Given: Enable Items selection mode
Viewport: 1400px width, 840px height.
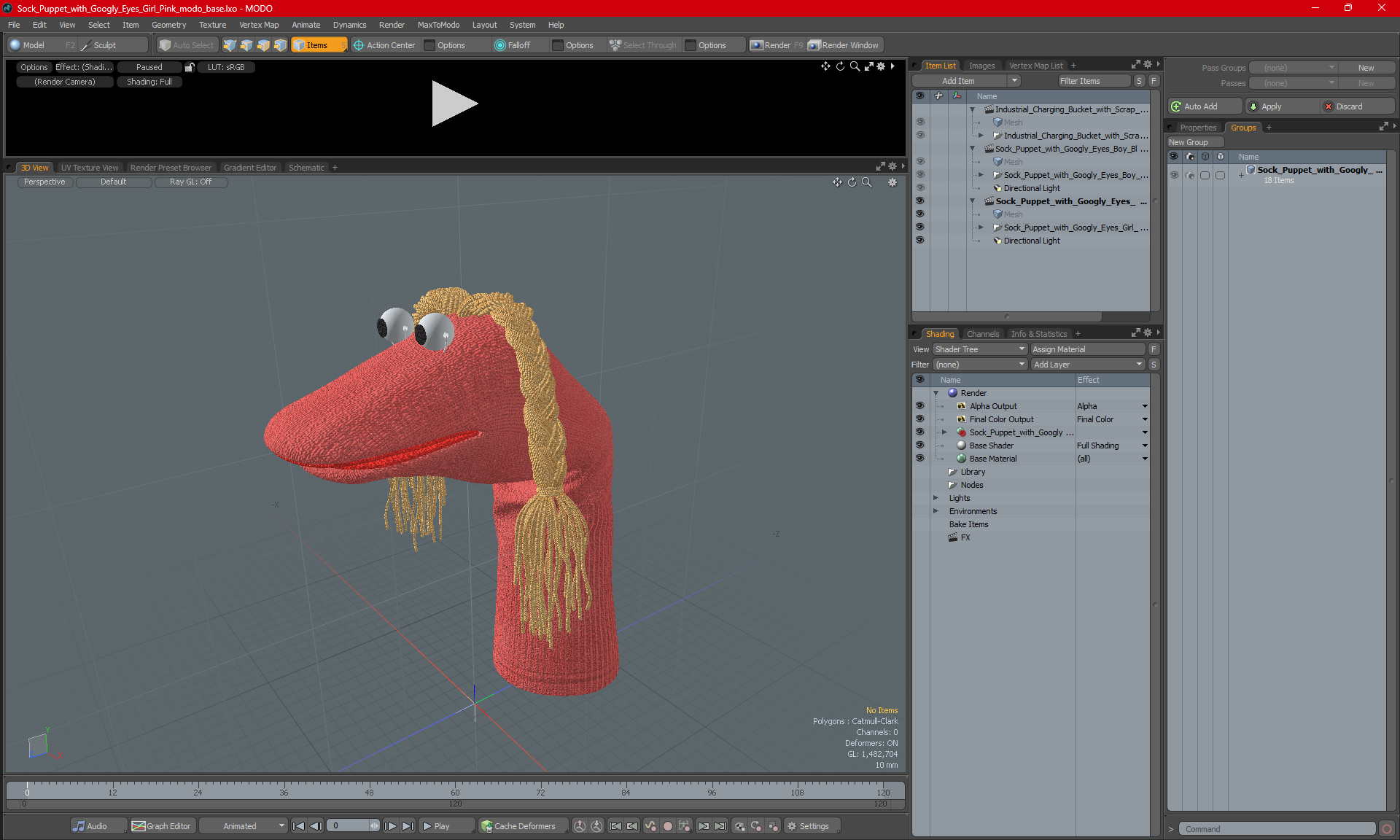Looking at the screenshot, I should tap(319, 45).
